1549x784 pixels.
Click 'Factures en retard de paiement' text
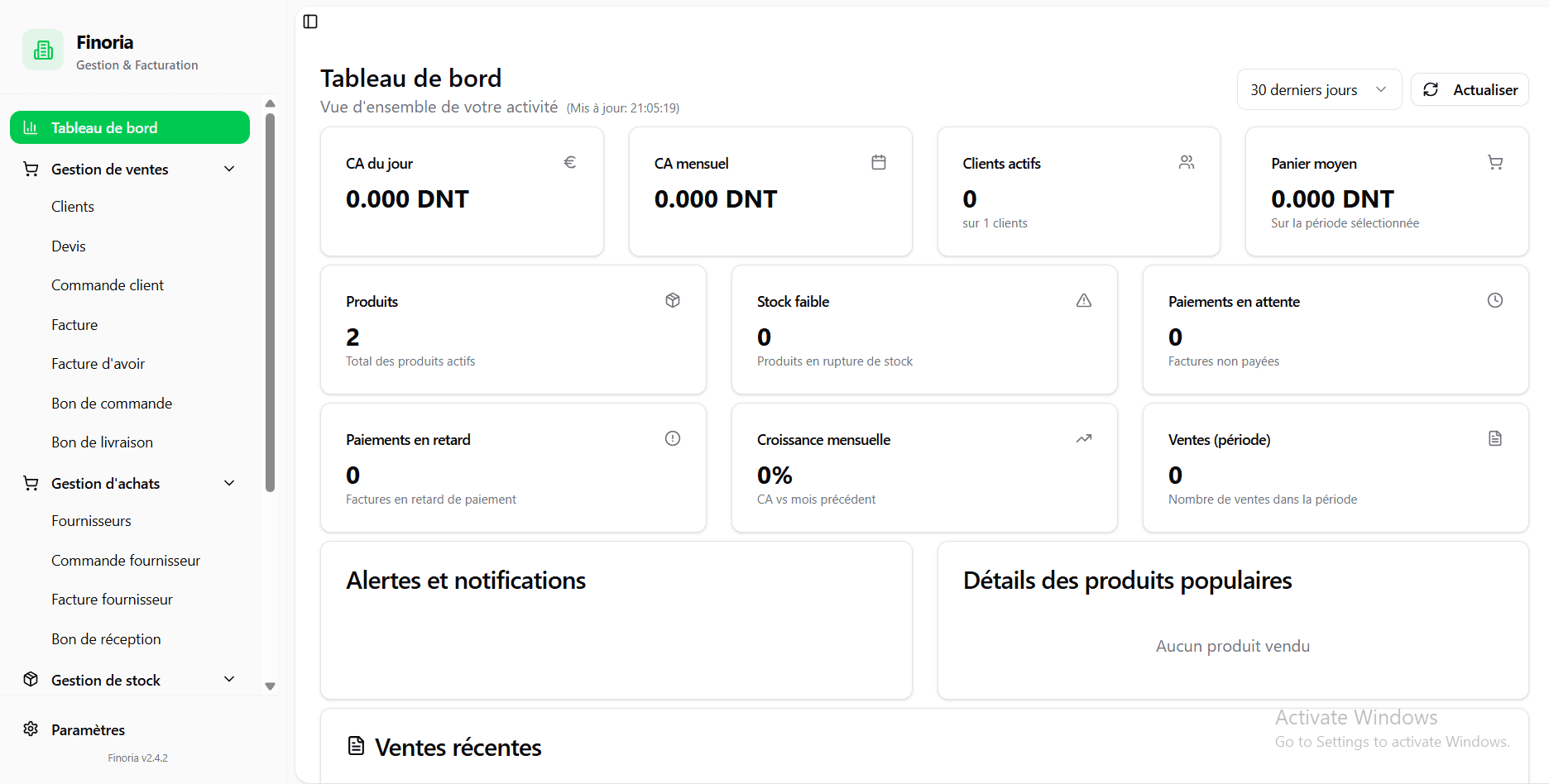431,500
